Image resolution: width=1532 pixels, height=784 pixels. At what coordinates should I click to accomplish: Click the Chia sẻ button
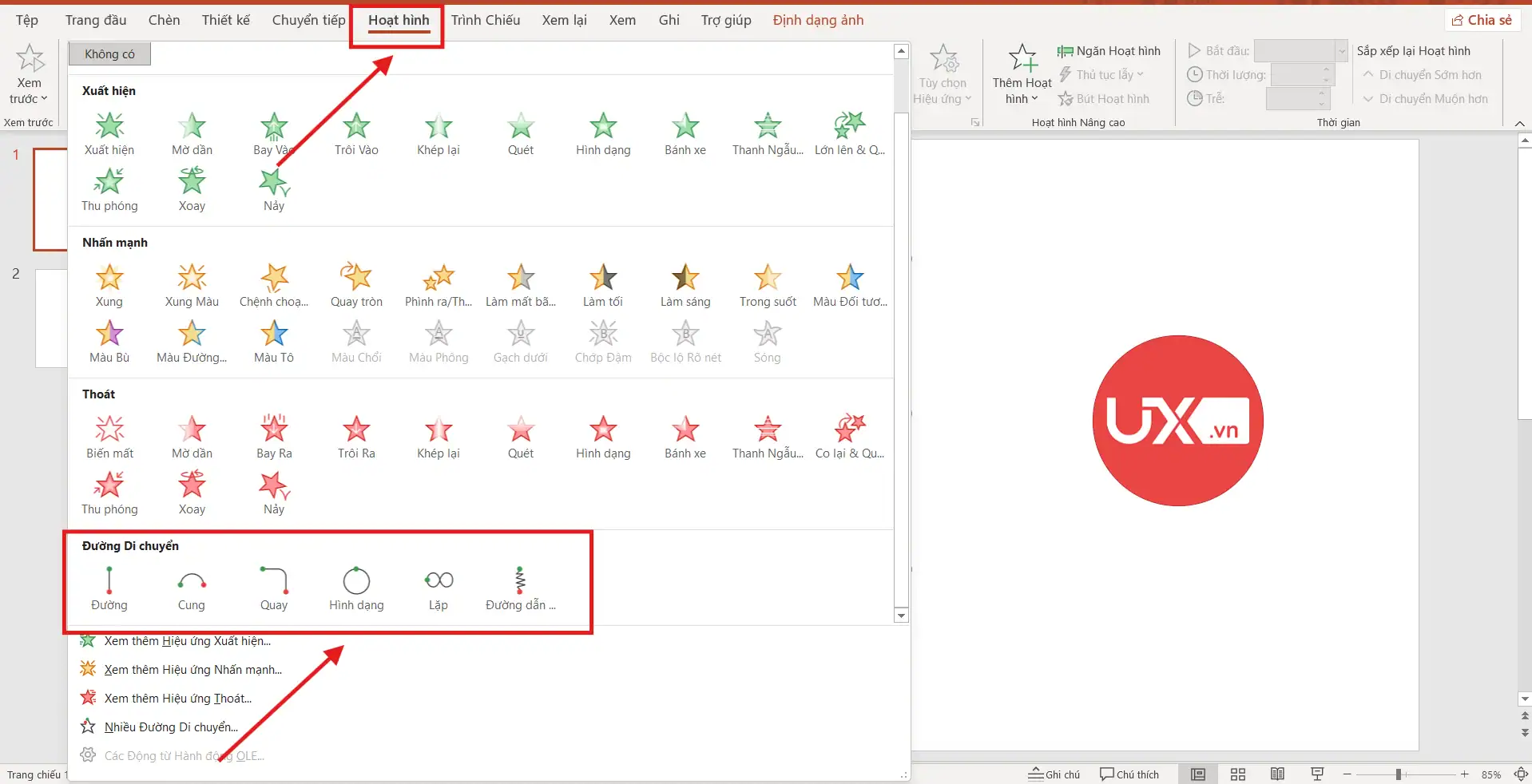click(x=1482, y=20)
